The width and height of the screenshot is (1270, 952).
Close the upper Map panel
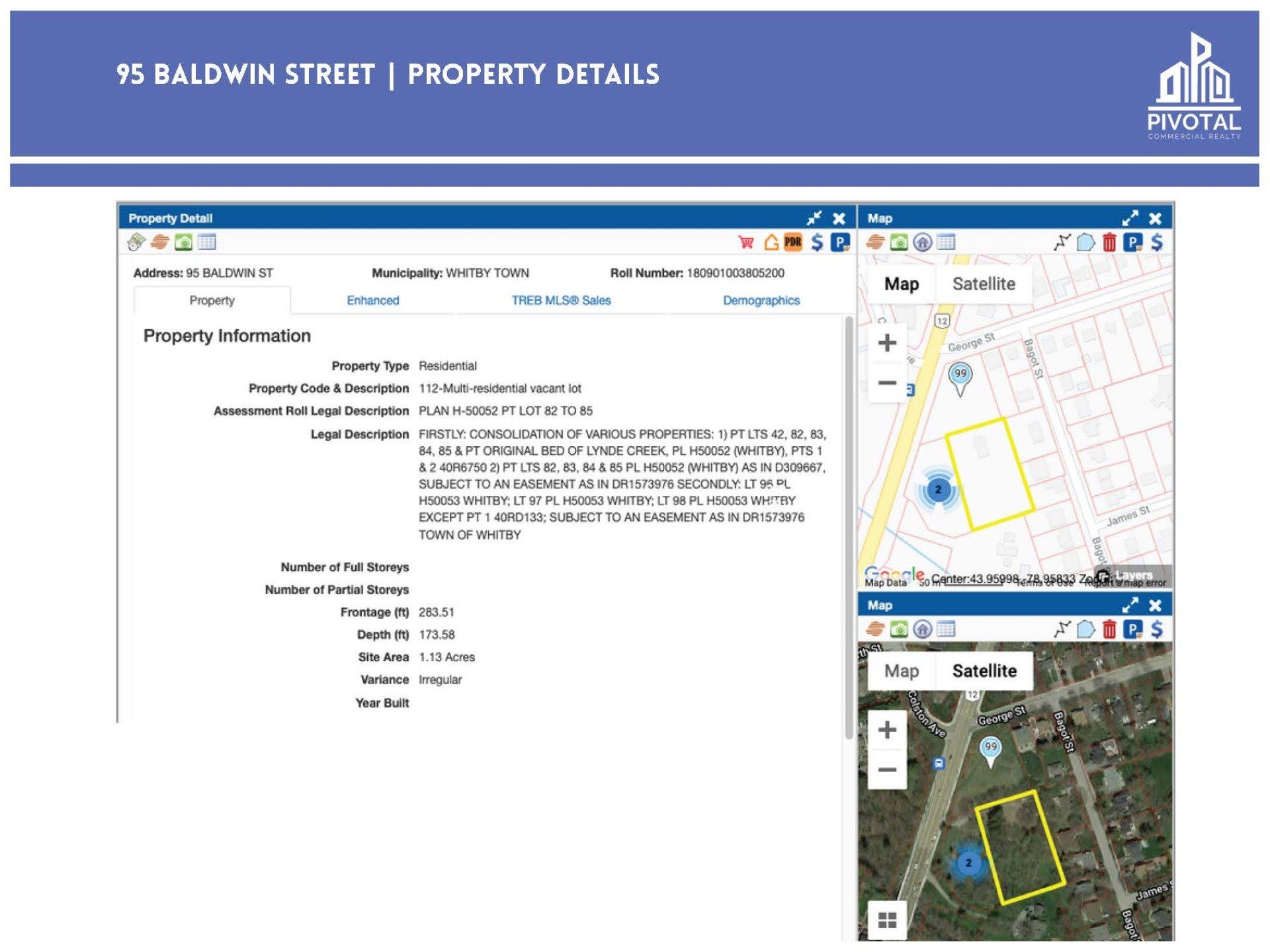point(1155,218)
